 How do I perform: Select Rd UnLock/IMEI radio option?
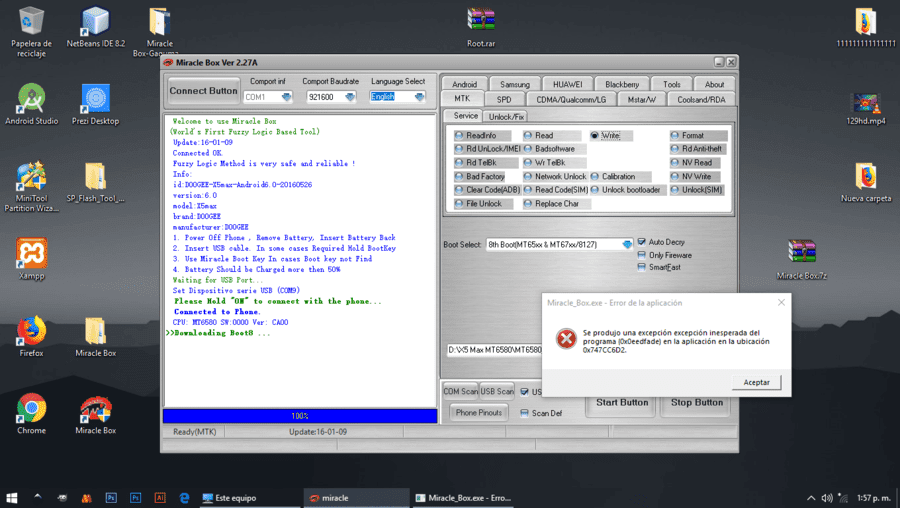tap(487, 149)
